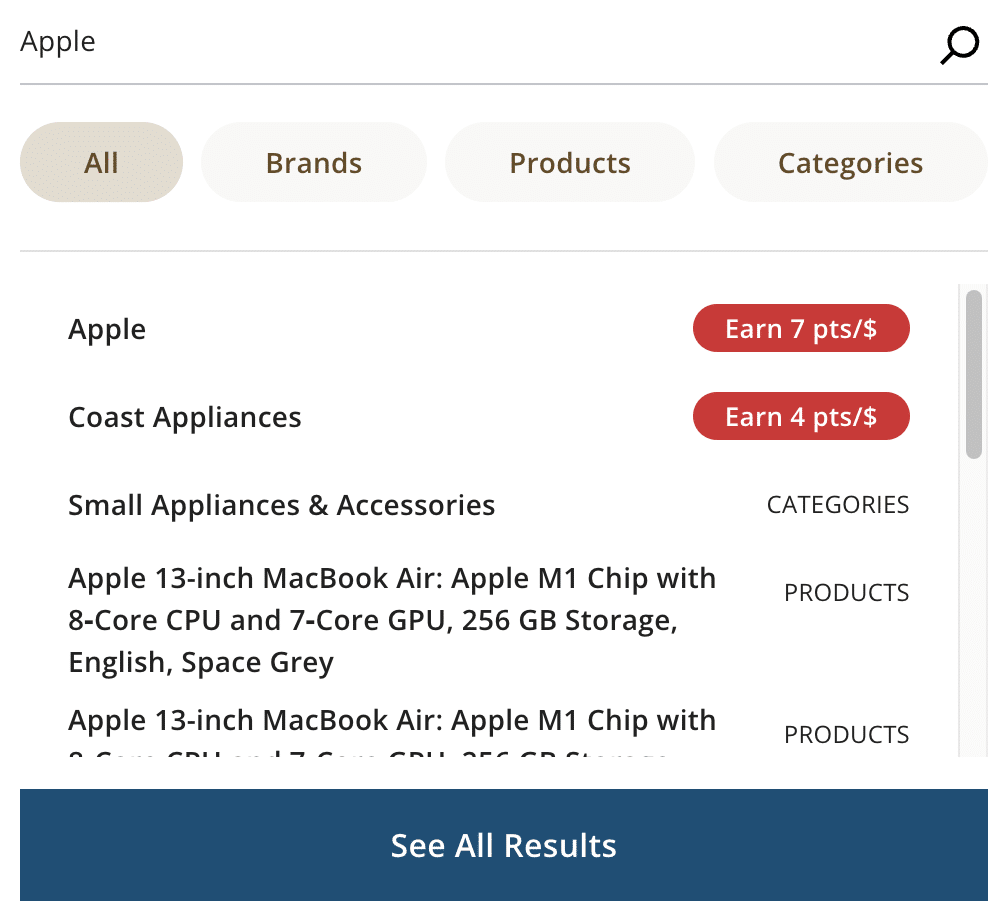The width and height of the screenshot is (1006, 912).
Task: Select the Space Grey MacBook Air result
Action: pyautogui.click(x=392, y=620)
